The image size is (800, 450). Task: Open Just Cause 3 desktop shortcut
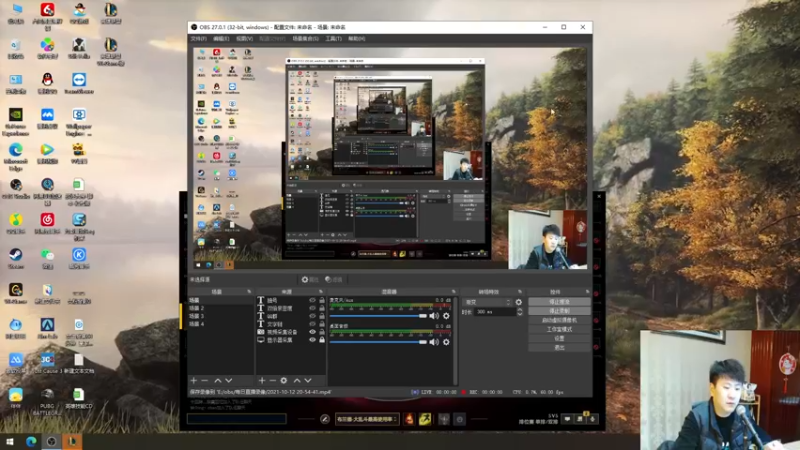pos(47,363)
